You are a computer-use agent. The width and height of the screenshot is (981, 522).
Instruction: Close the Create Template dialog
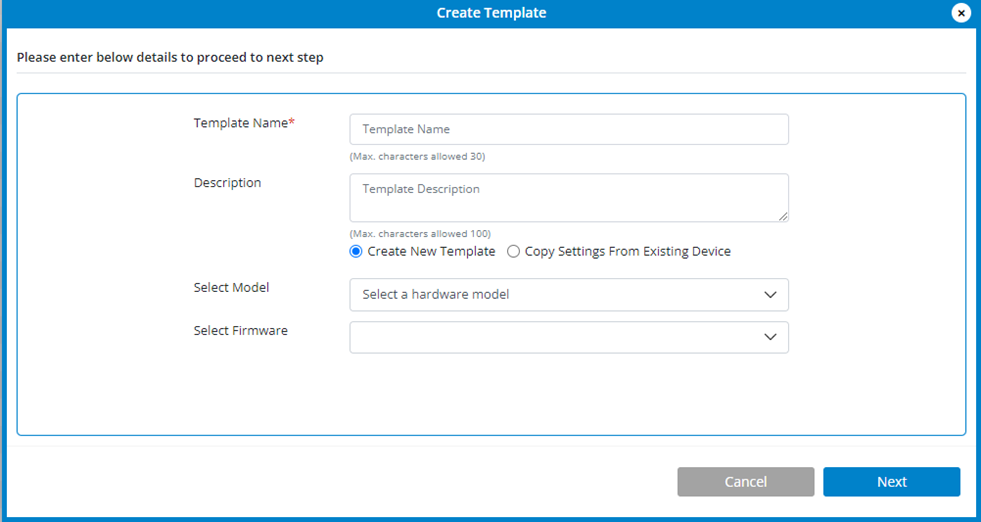[960, 13]
